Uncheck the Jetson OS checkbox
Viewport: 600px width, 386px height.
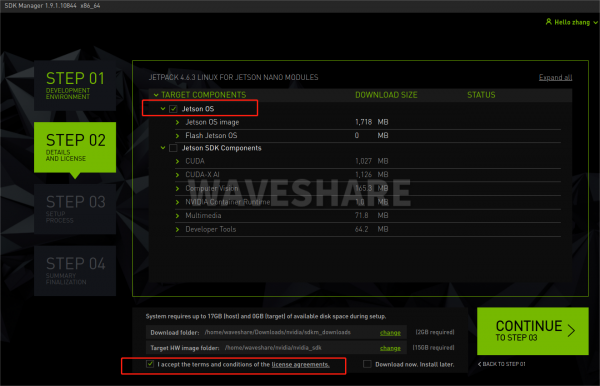click(173, 109)
